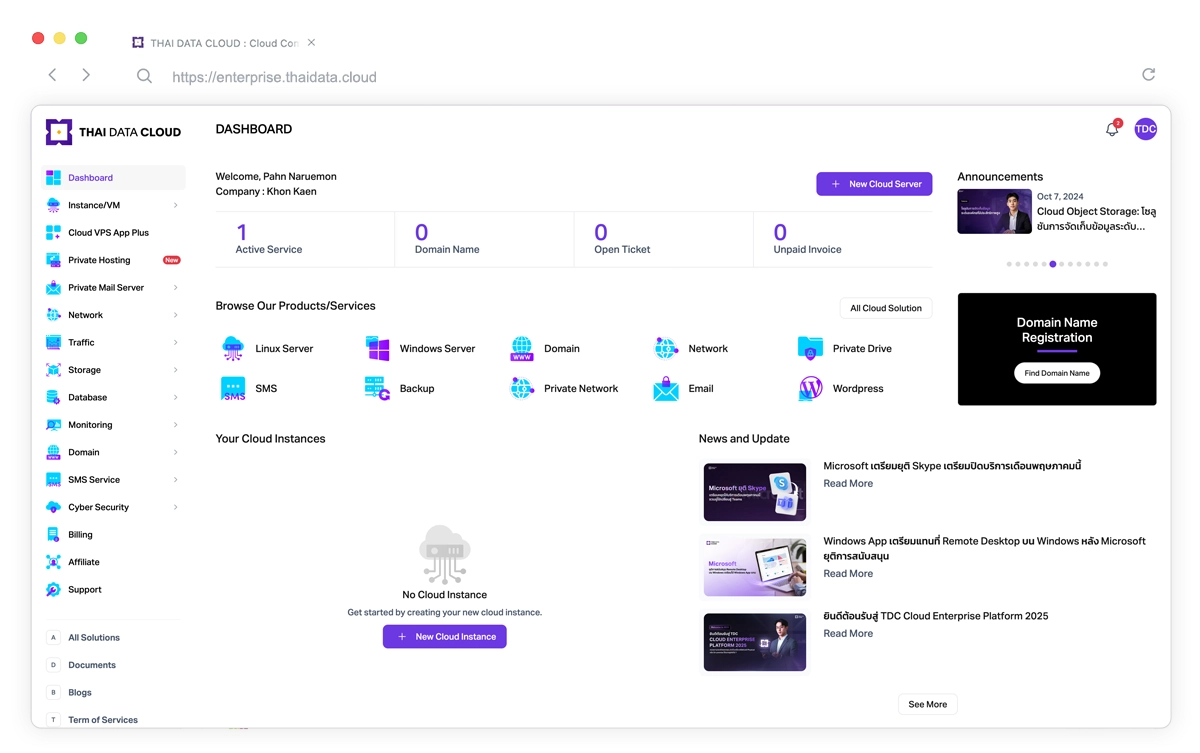Image resolution: width=1200 pixels, height=753 pixels.
Task: Expand the Cyber Security sidebar chevron
Action: (175, 508)
